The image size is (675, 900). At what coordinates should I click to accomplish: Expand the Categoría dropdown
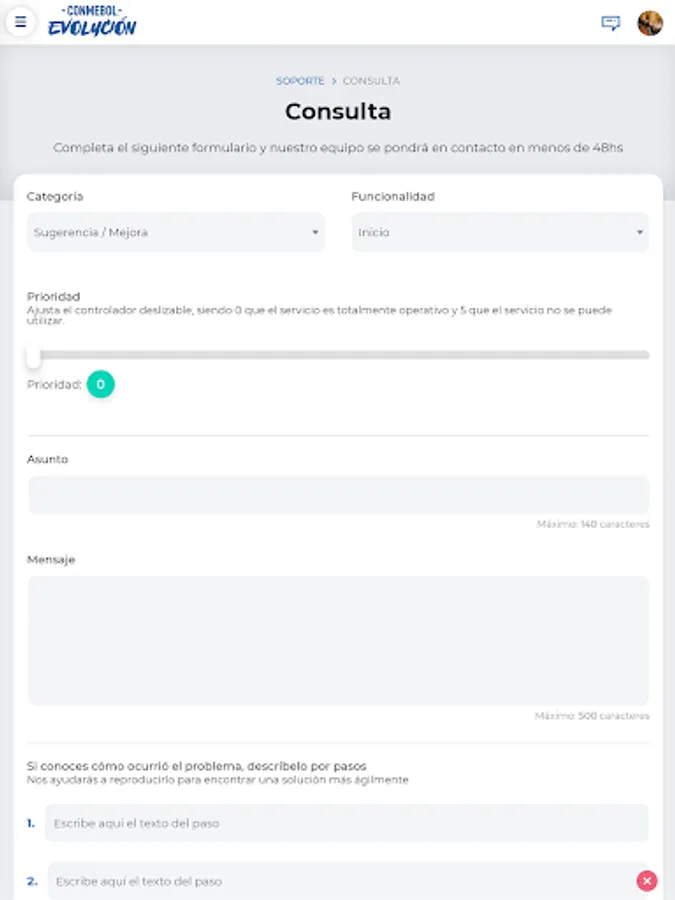click(176, 232)
